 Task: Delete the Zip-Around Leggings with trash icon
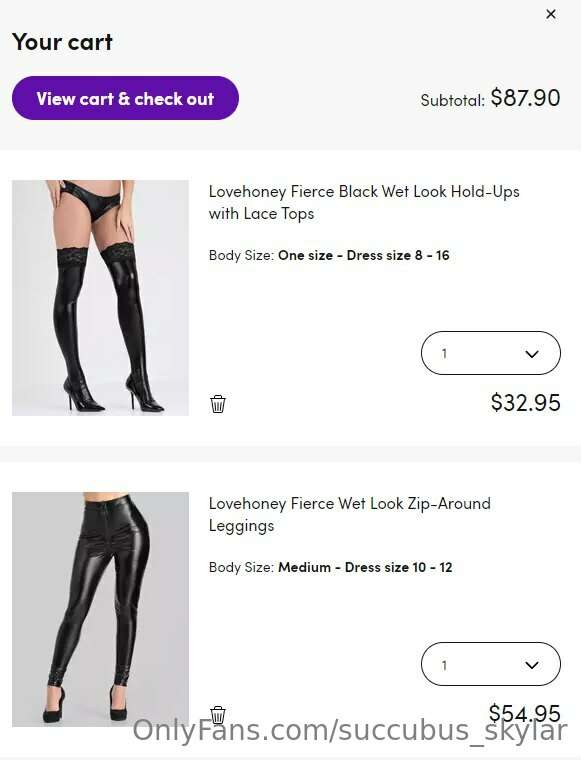click(x=218, y=714)
